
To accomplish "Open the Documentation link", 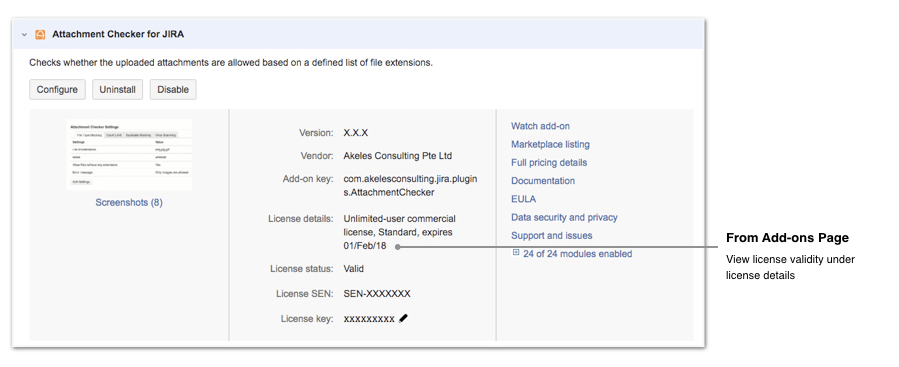I will tap(543, 181).
